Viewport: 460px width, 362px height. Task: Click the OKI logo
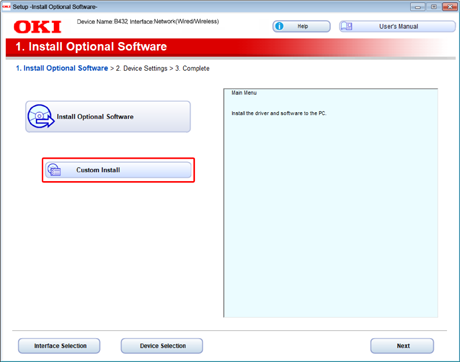pos(38,27)
